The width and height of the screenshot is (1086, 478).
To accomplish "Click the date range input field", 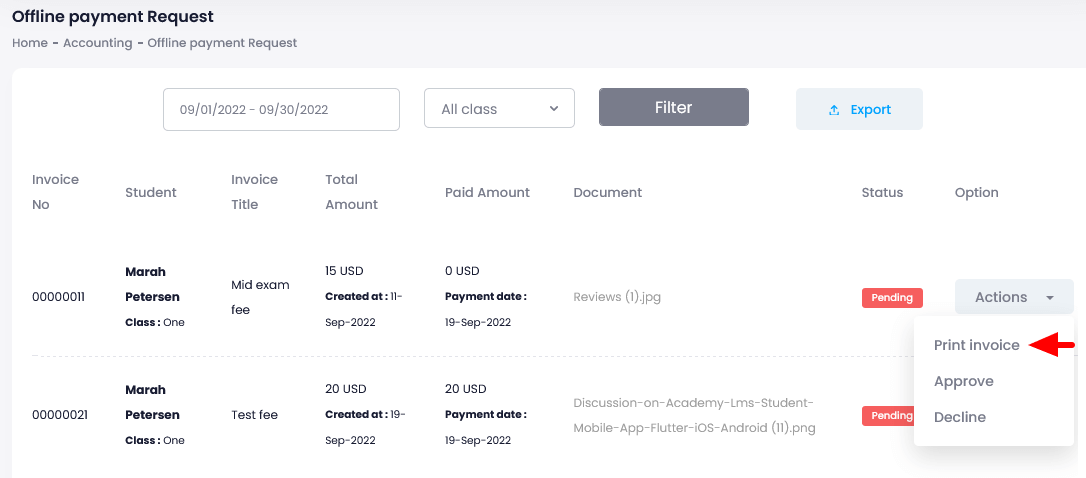I will (x=281, y=110).
